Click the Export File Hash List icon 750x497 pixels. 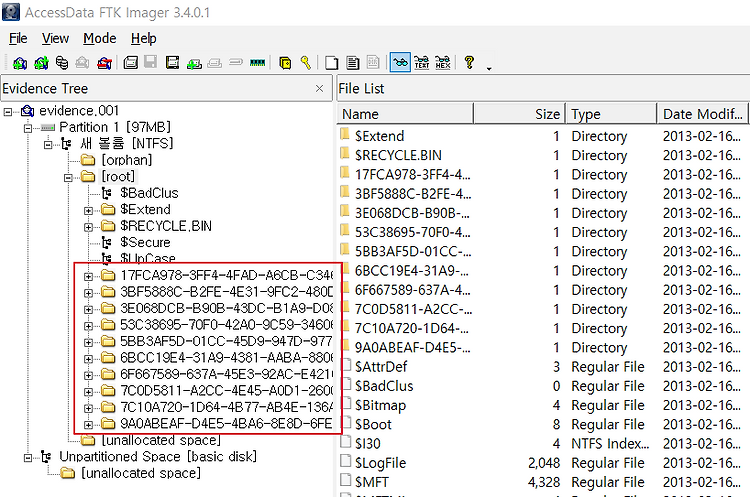coord(353,63)
